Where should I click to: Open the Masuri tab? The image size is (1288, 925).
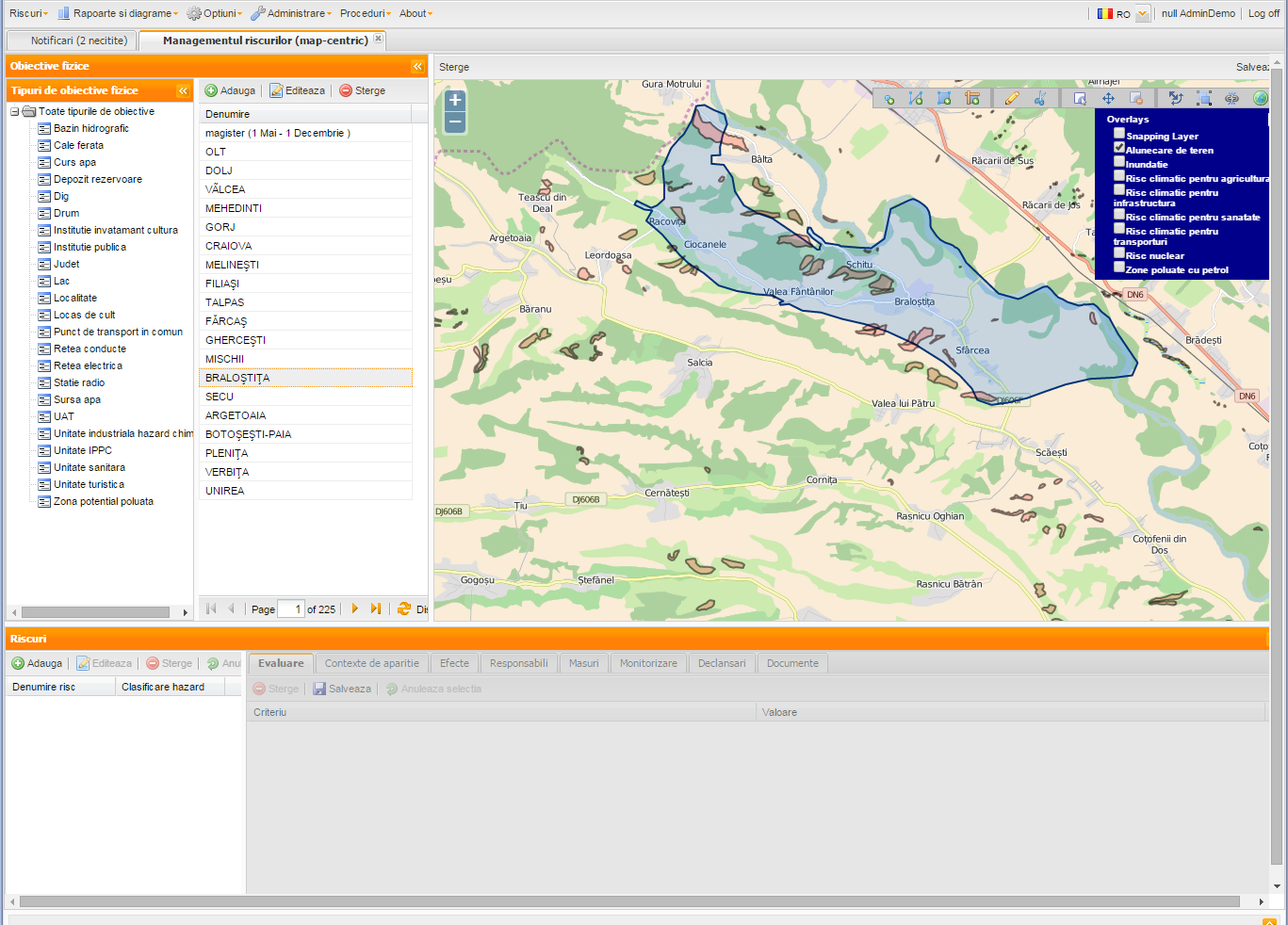pyautogui.click(x=584, y=663)
